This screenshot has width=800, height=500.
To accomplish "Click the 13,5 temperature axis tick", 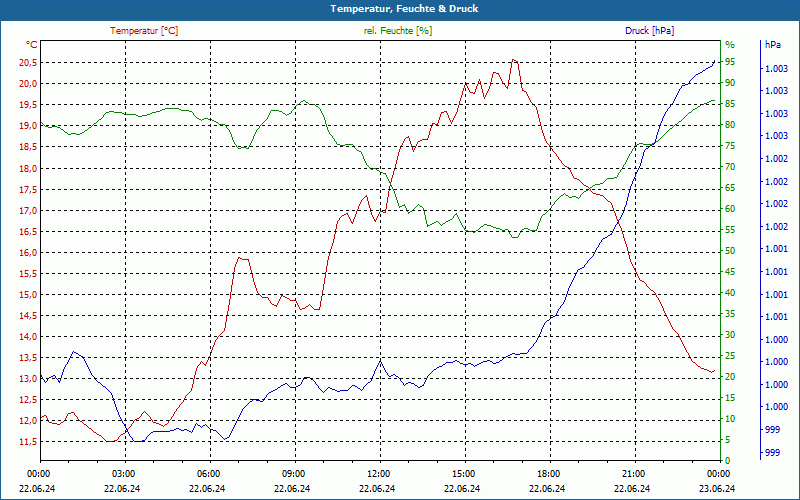I will [x=28, y=358].
